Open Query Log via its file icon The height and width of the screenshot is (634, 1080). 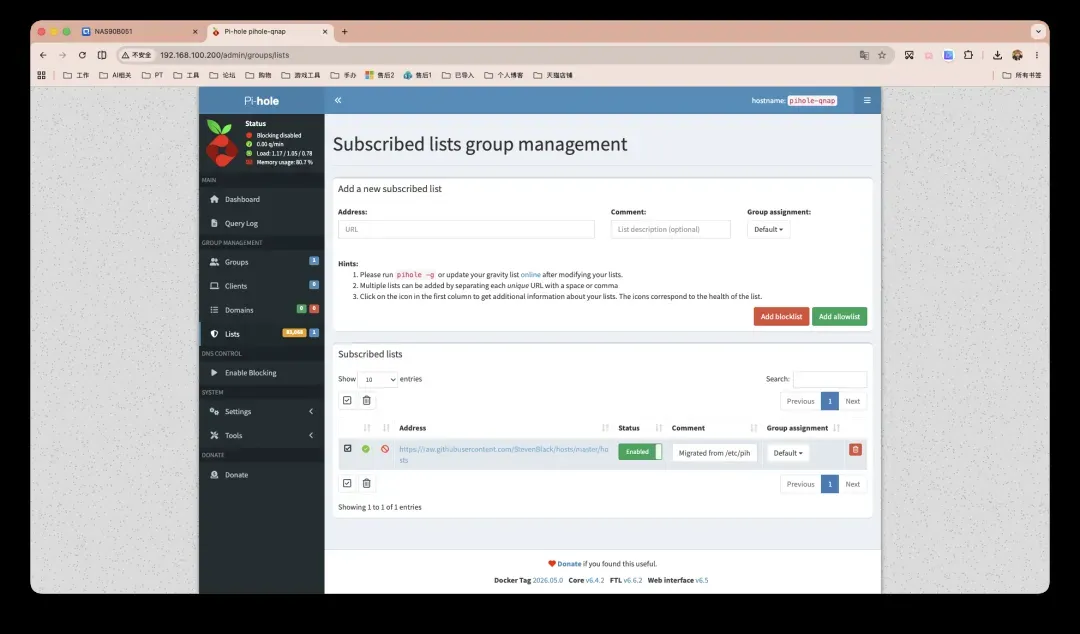214,223
